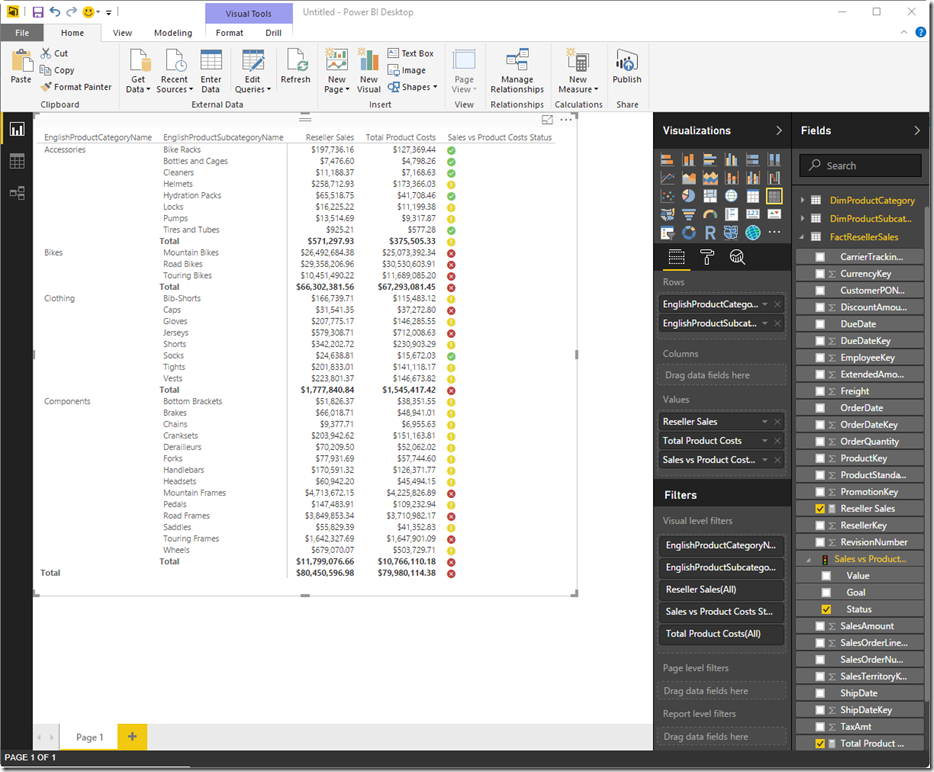The image size is (934, 772).
Task: Collapse the Fields pane chevron
Action: (x=917, y=130)
